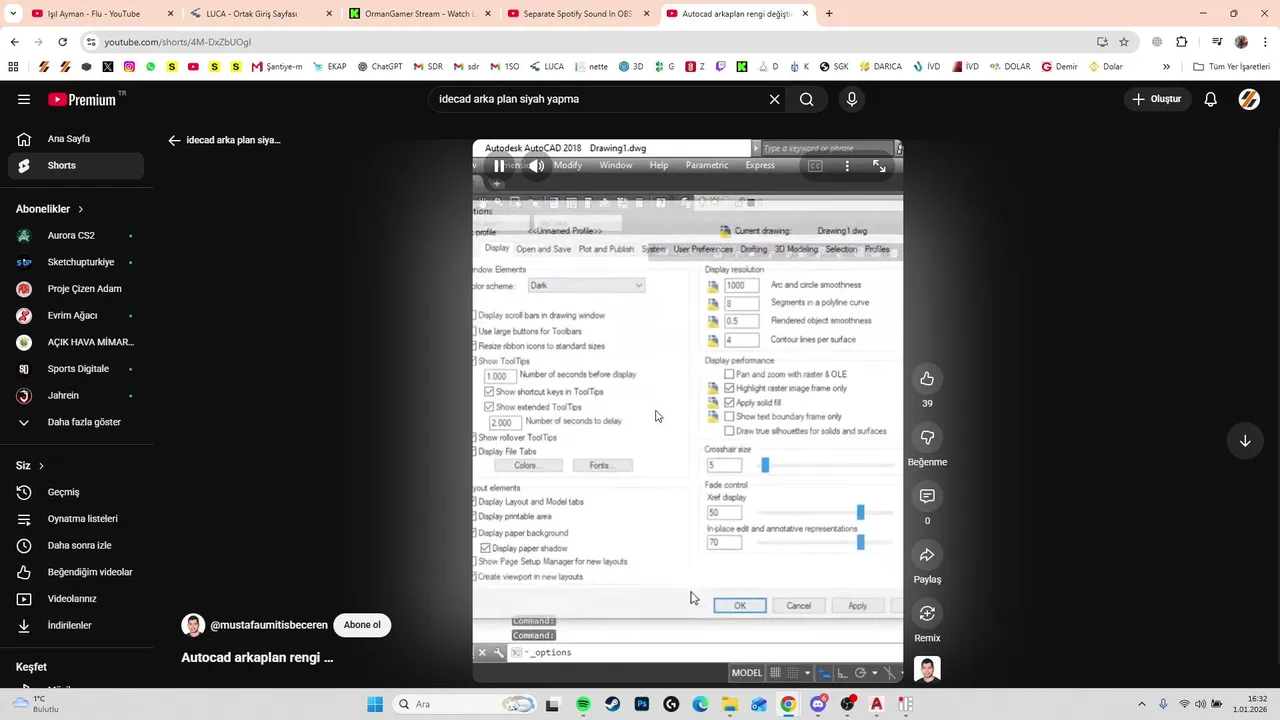Open Discord from the taskbar
The height and width of the screenshot is (720, 1280).
[x=818, y=704]
